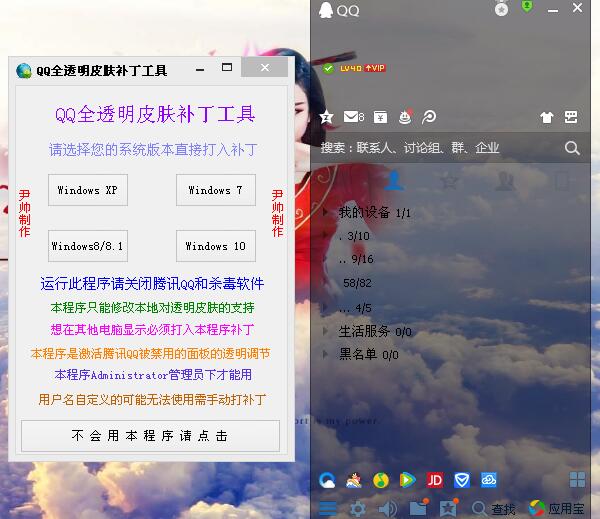
Task: Open 应用宝 app store button
Action: click(556, 508)
